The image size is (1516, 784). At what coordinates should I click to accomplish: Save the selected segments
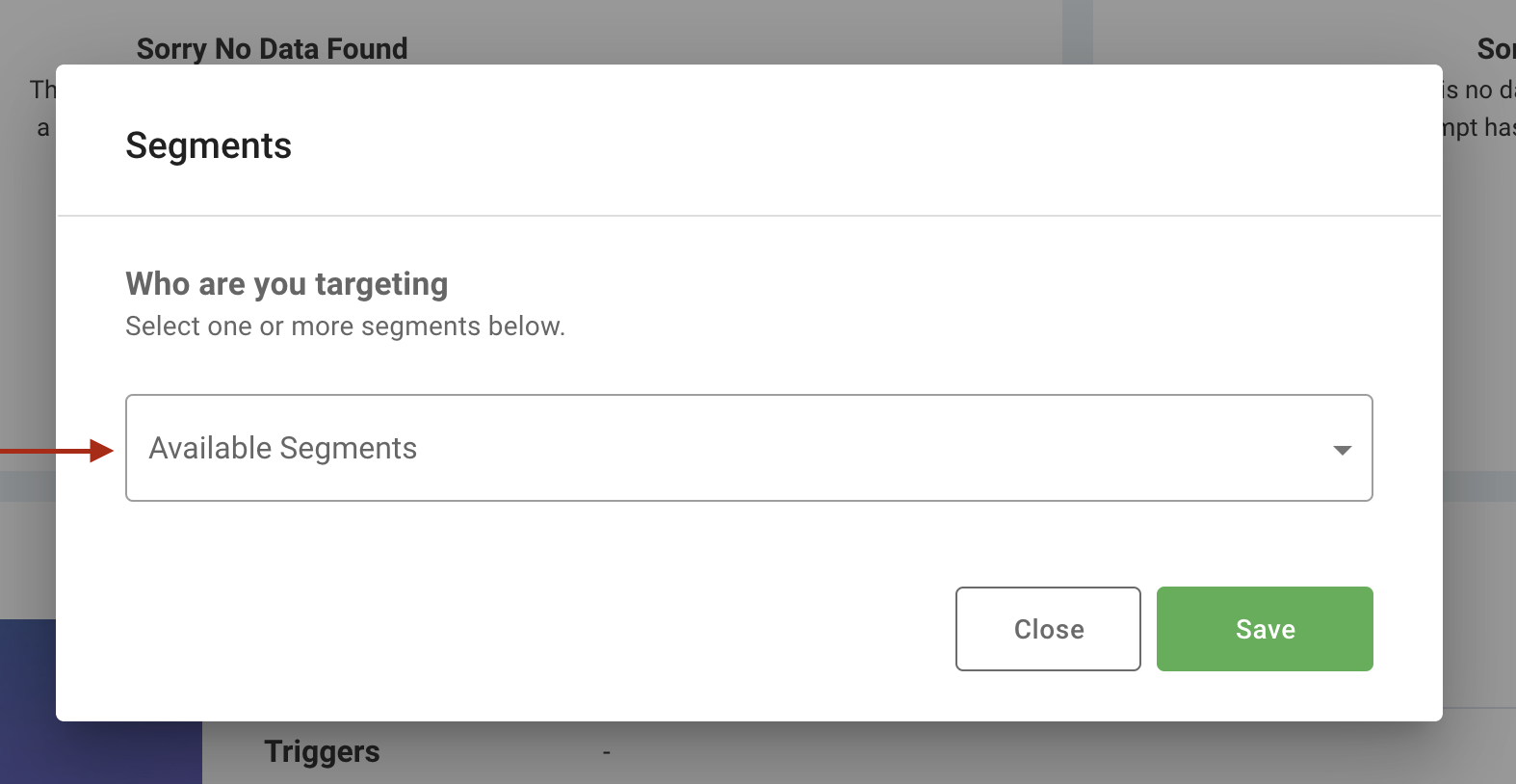[x=1265, y=629]
